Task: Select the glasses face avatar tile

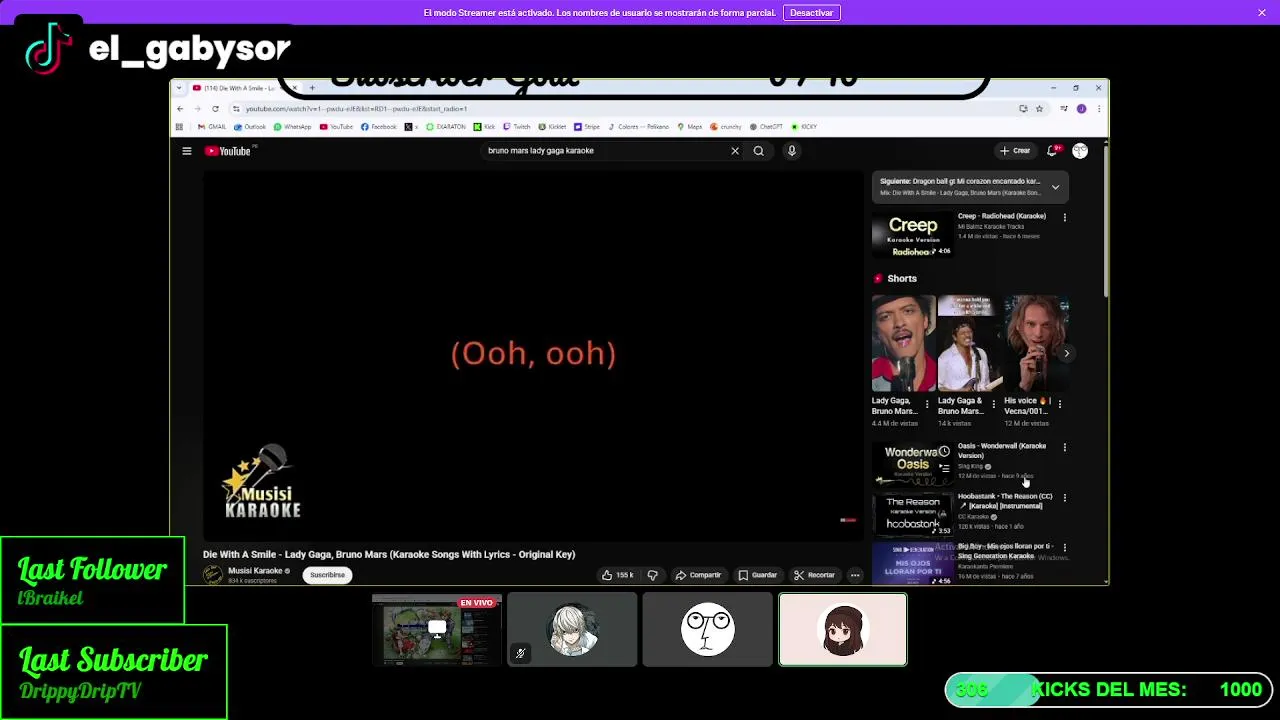Action: click(x=708, y=630)
